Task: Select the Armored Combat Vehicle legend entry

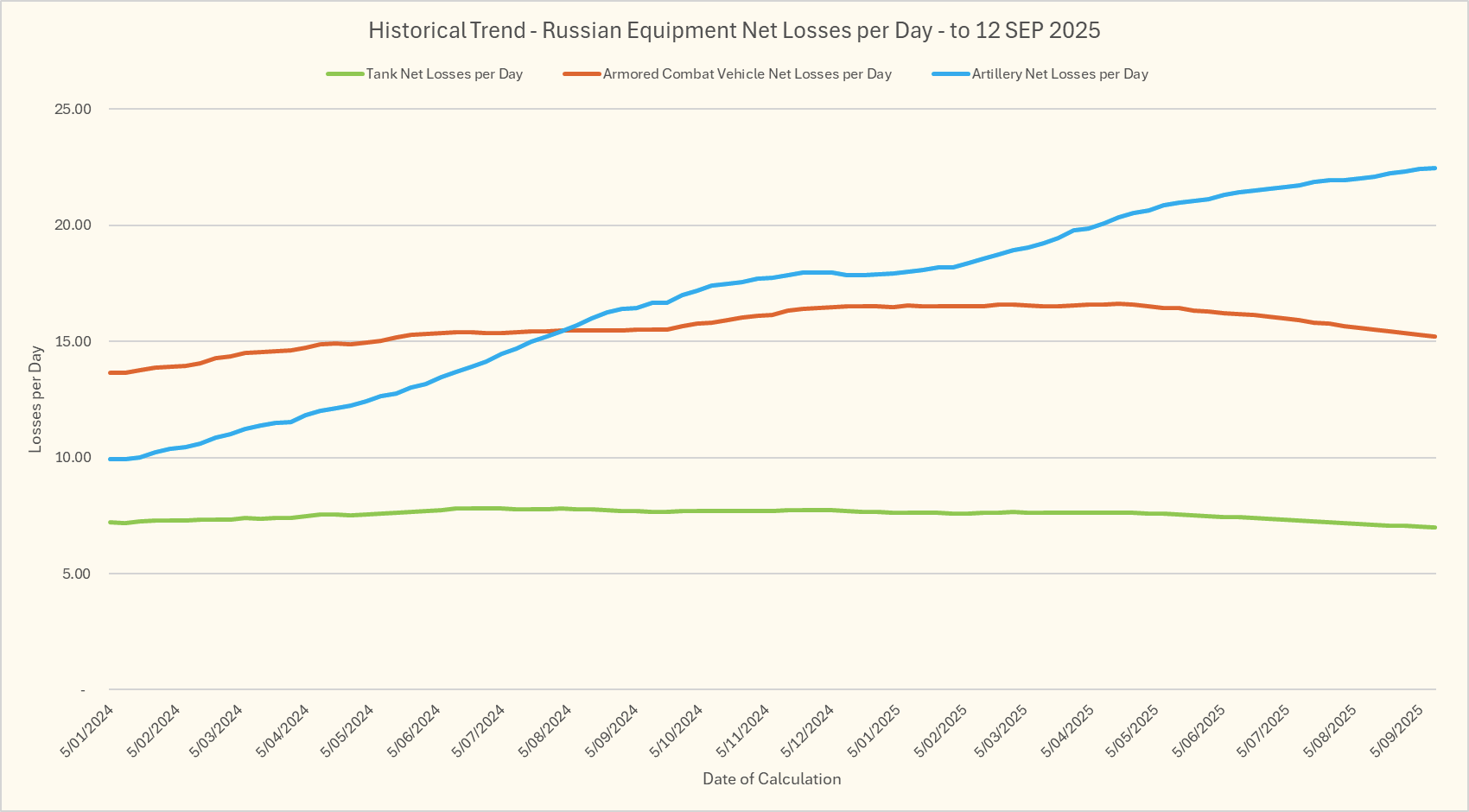Action: coord(747,74)
